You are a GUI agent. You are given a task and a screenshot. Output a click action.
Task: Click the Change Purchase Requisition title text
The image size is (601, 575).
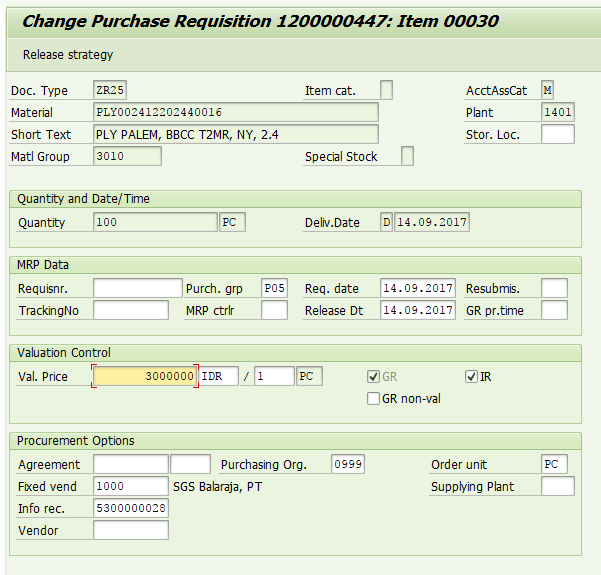pyautogui.click(x=261, y=21)
